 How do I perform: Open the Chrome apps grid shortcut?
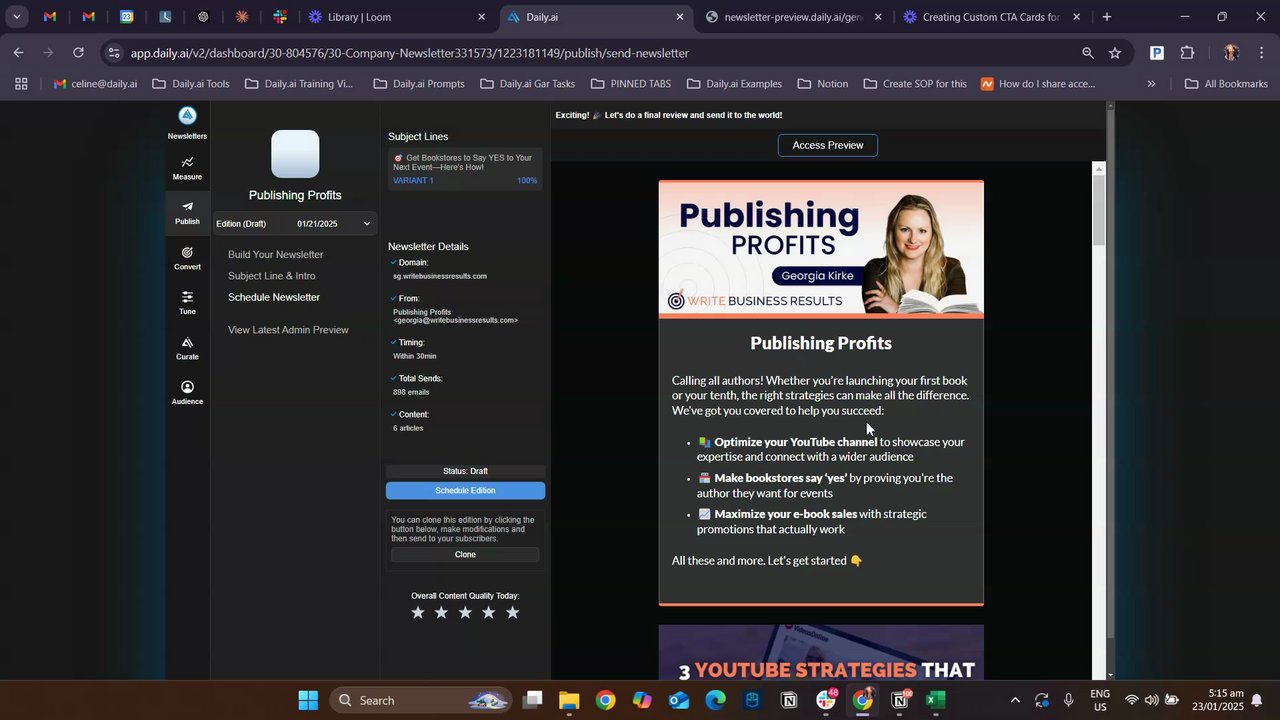pos(21,84)
